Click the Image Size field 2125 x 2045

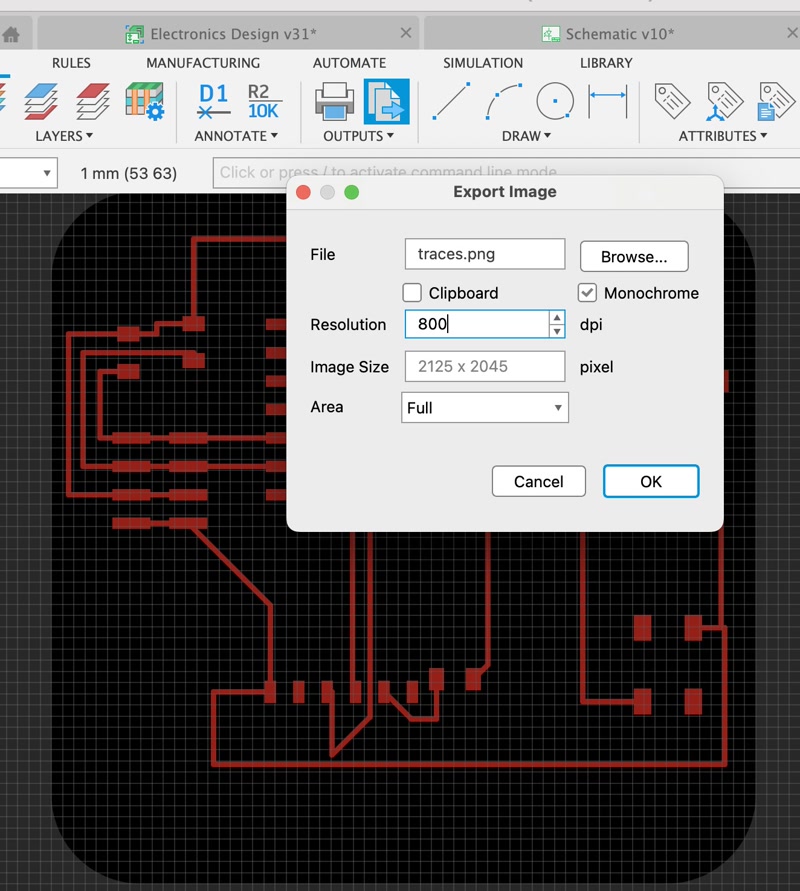(x=485, y=367)
